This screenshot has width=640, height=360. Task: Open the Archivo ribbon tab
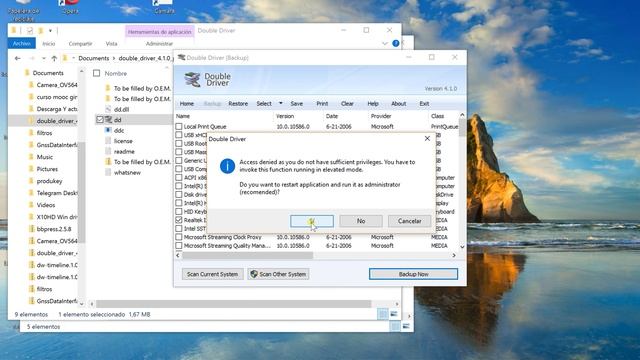point(22,43)
